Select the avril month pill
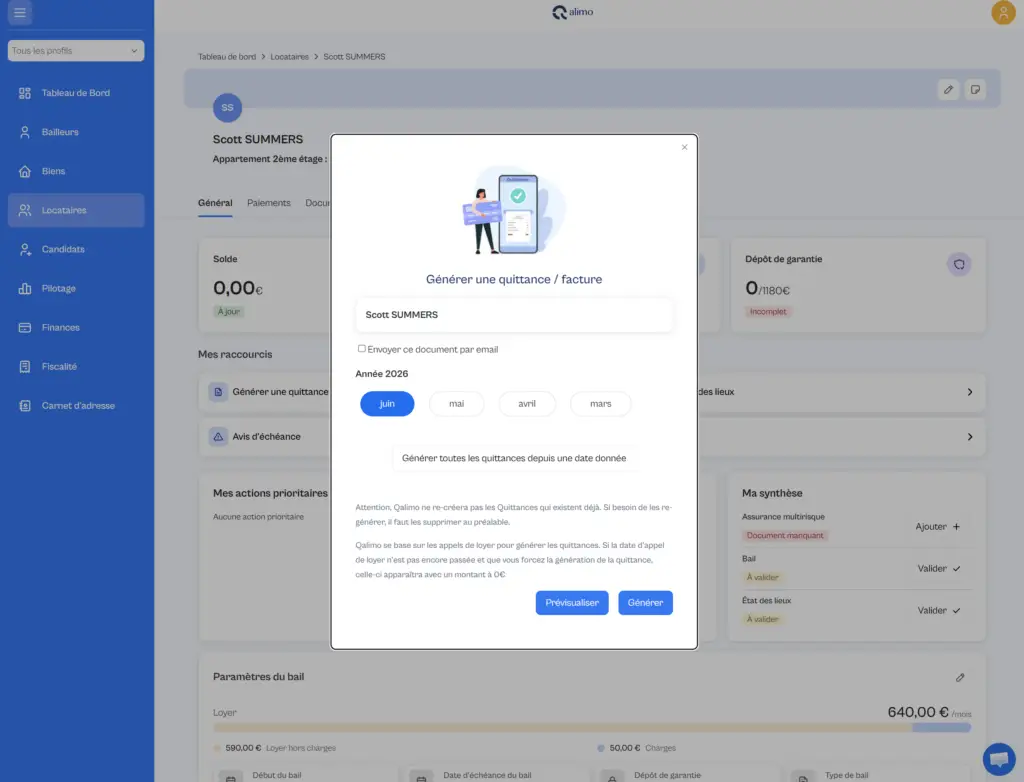The image size is (1024, 782). tap(527, 404)
